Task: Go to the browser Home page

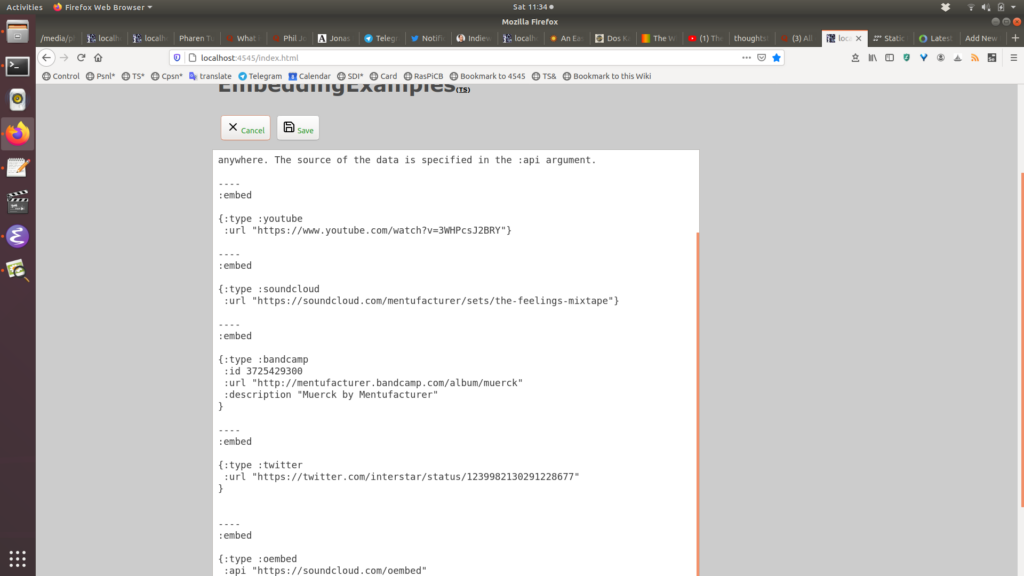Action: point(98,57)
